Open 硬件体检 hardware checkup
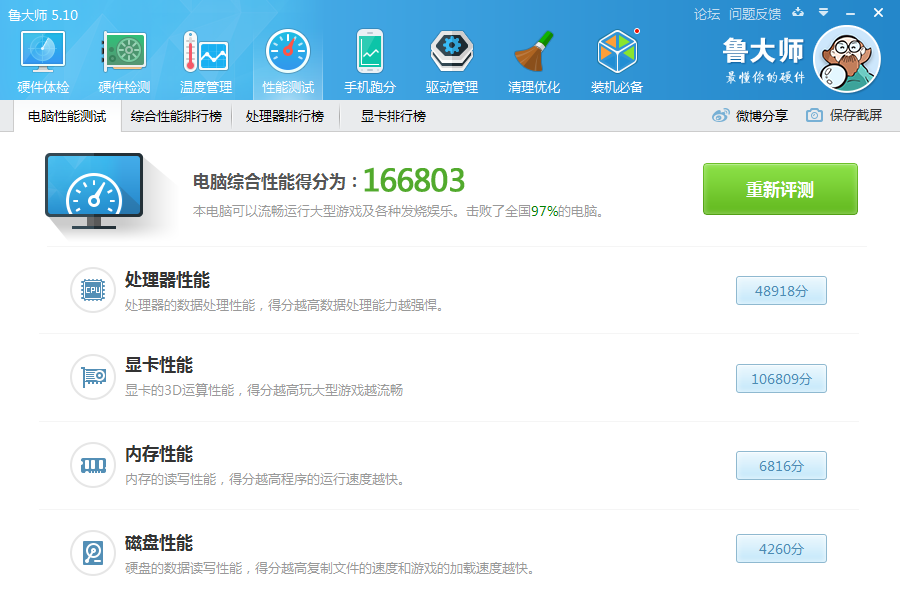Viewport: 900px width, 600px height. click(x=43, y=62)
